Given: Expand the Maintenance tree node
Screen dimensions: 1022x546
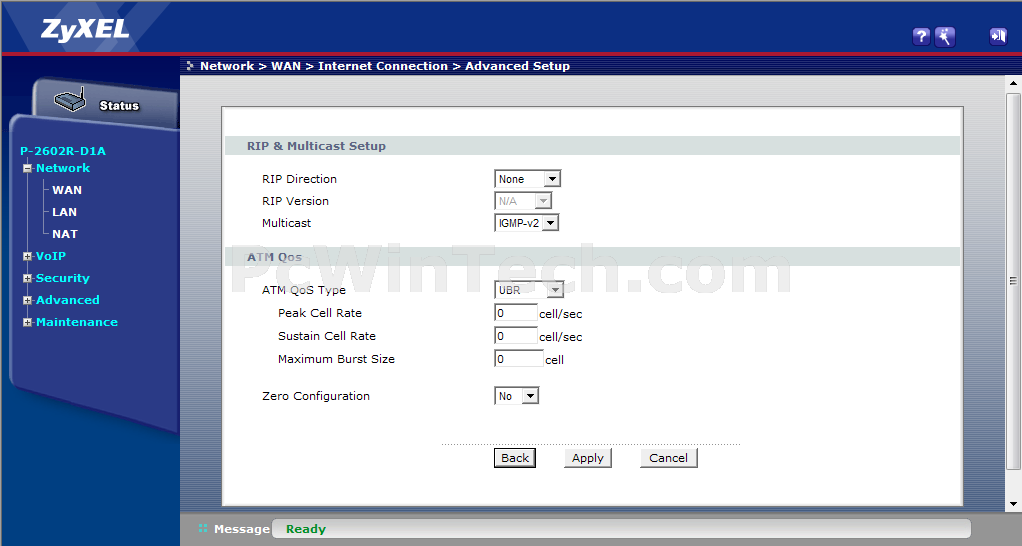Looking at the screenshot, I should (x=27, y=323).
